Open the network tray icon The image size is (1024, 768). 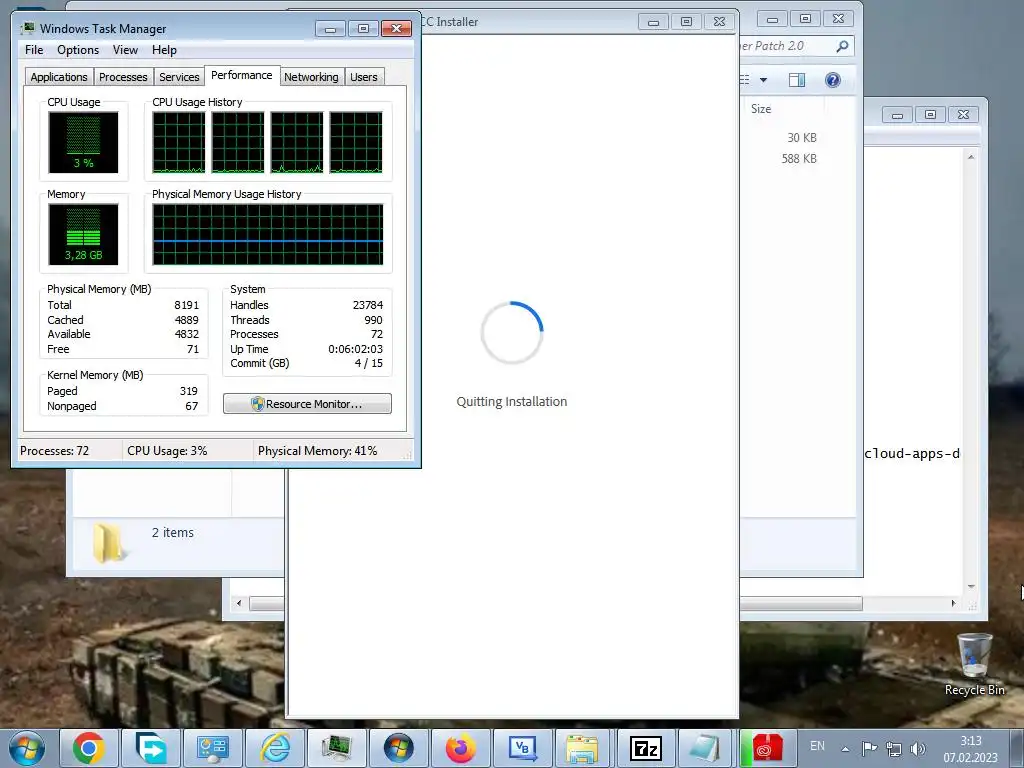click(x=893, y=749)
